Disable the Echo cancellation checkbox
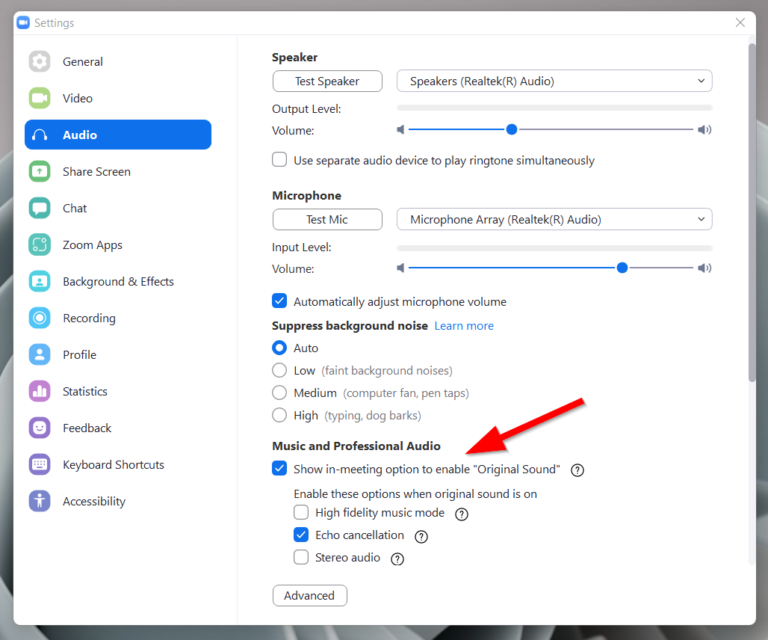 pyautogui.click(x=301, y=535)
